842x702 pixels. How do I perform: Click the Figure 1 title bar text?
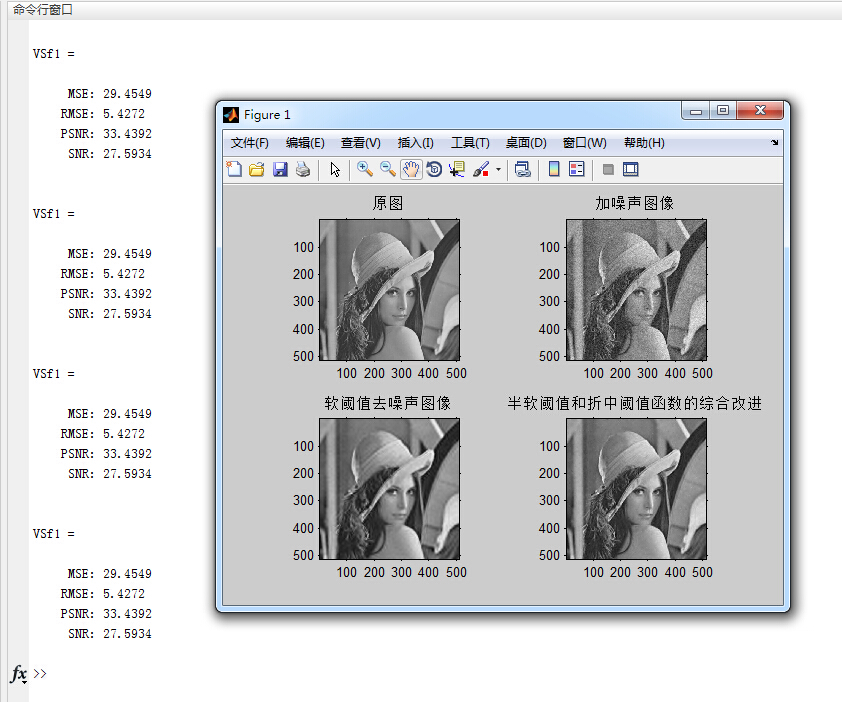click(x=267, y=114)
